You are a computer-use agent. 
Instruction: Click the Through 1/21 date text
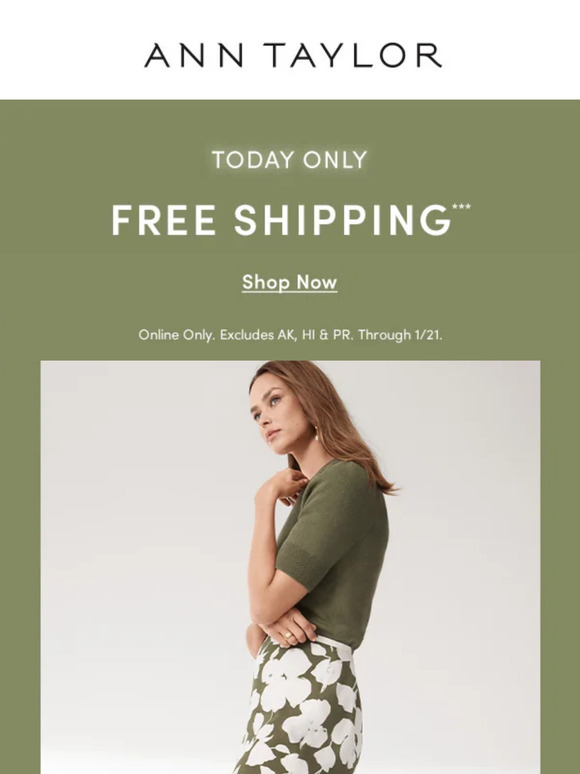click(x=400, y=335)
